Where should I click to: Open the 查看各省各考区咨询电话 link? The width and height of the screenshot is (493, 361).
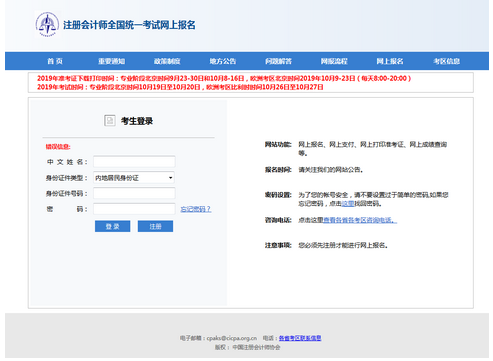(x=360, y=220)
